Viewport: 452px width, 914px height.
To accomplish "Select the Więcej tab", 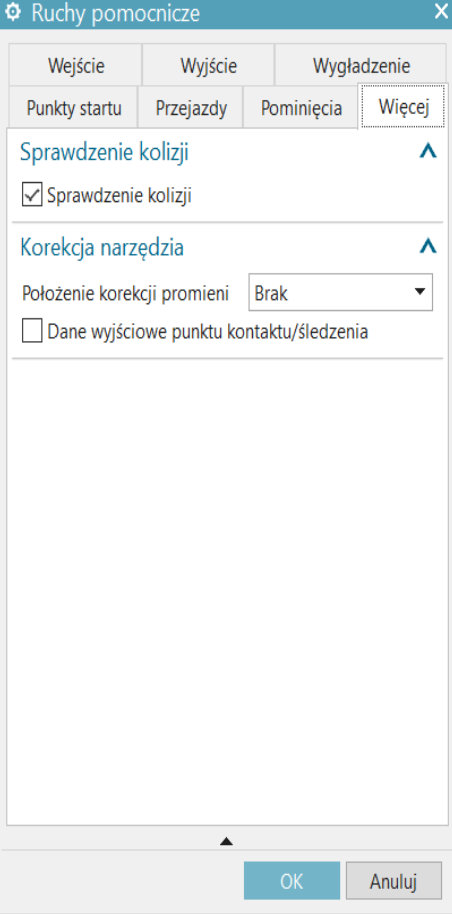I will click(x=404, y=107).
